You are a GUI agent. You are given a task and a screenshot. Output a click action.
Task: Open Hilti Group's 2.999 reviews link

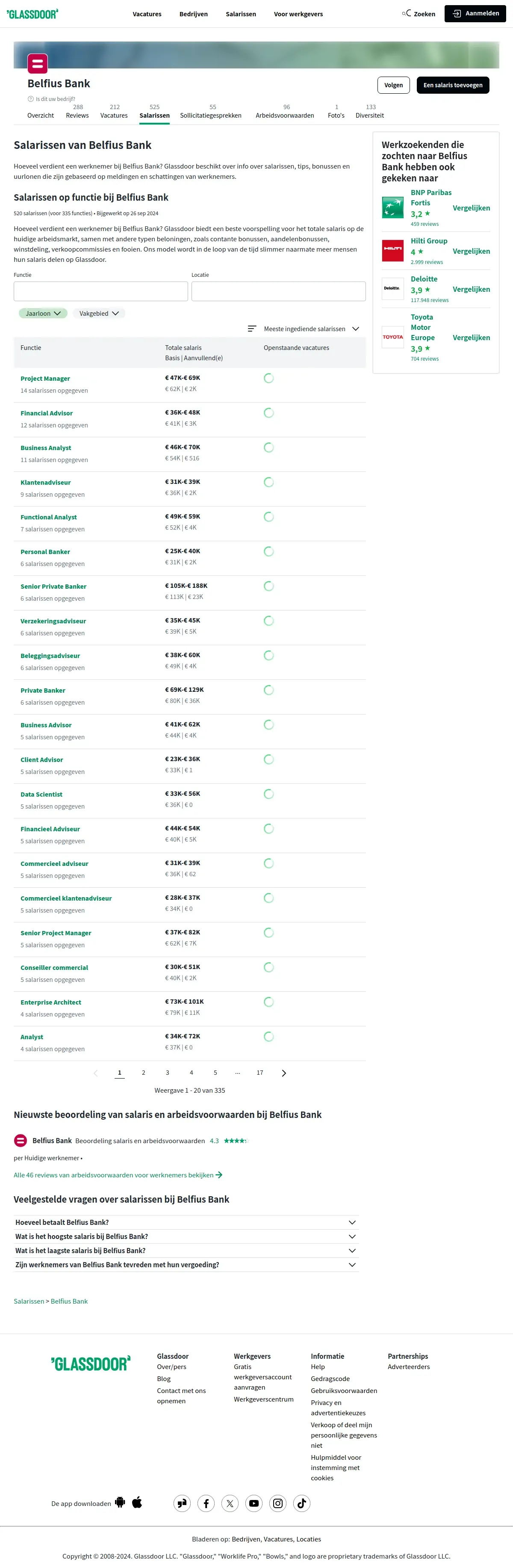pyautogui.click(x=427, y=262)
